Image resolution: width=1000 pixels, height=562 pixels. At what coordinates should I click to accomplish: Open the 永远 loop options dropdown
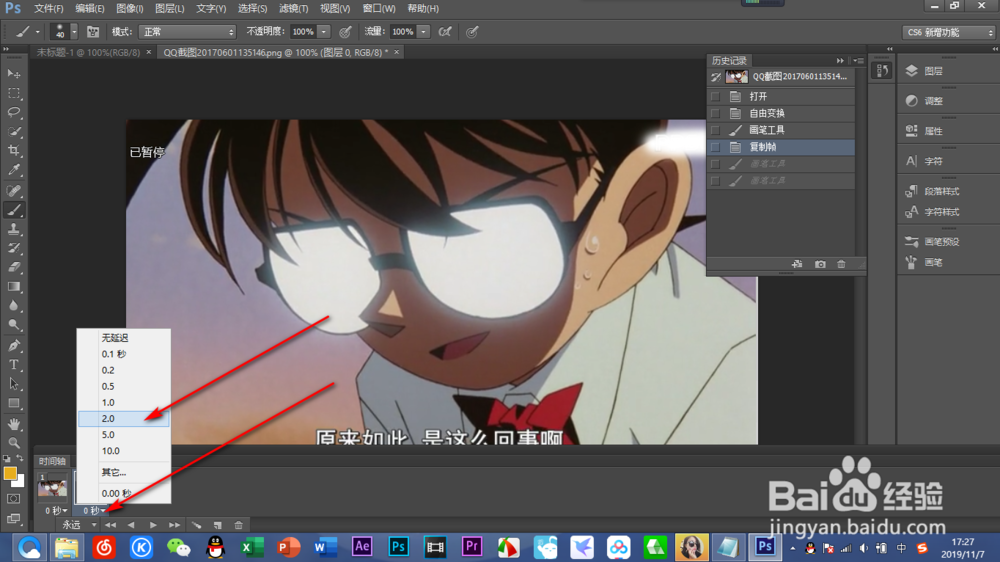[79, 525]
